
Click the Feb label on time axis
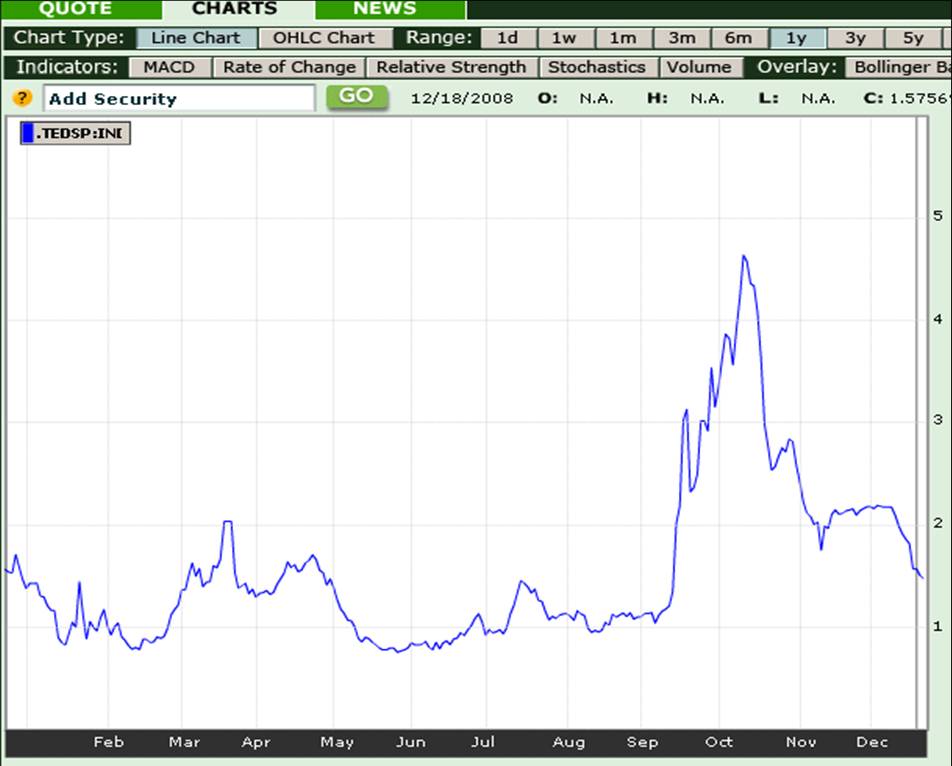click(x=109, y=742)
